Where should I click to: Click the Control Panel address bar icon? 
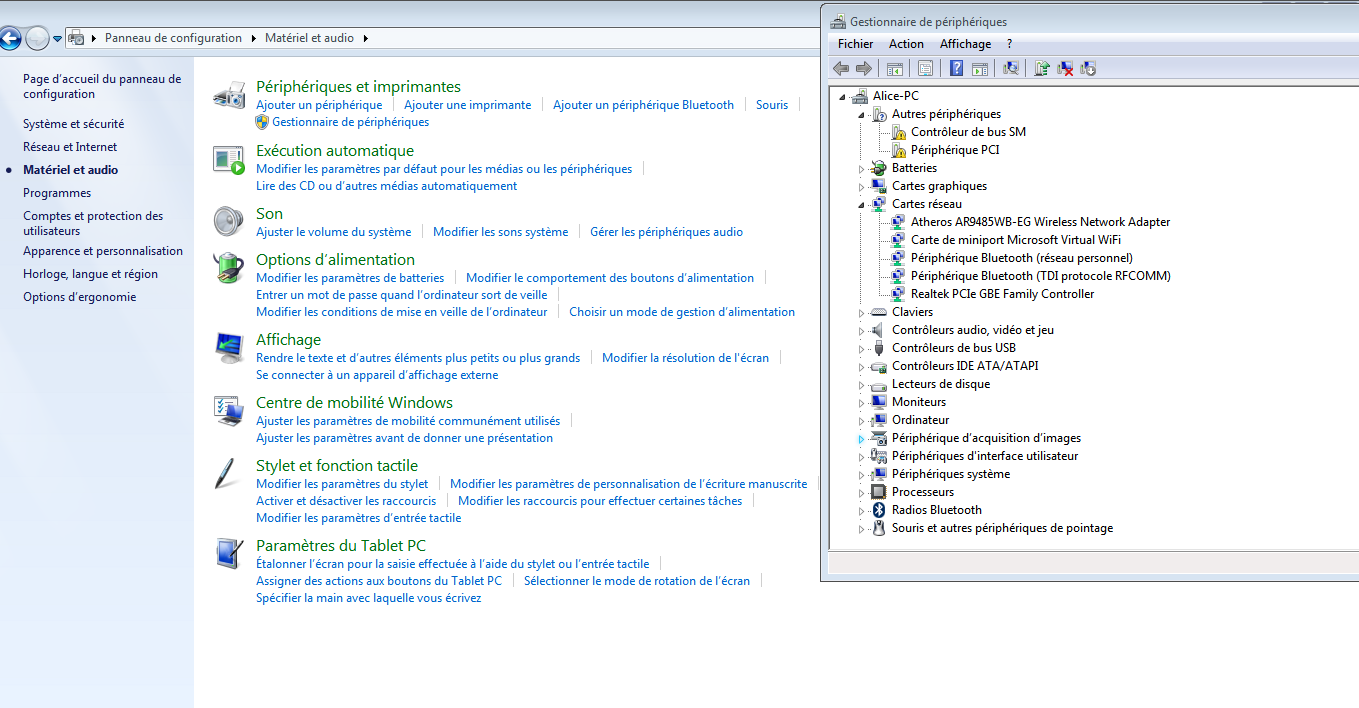(x=75, y=38)
